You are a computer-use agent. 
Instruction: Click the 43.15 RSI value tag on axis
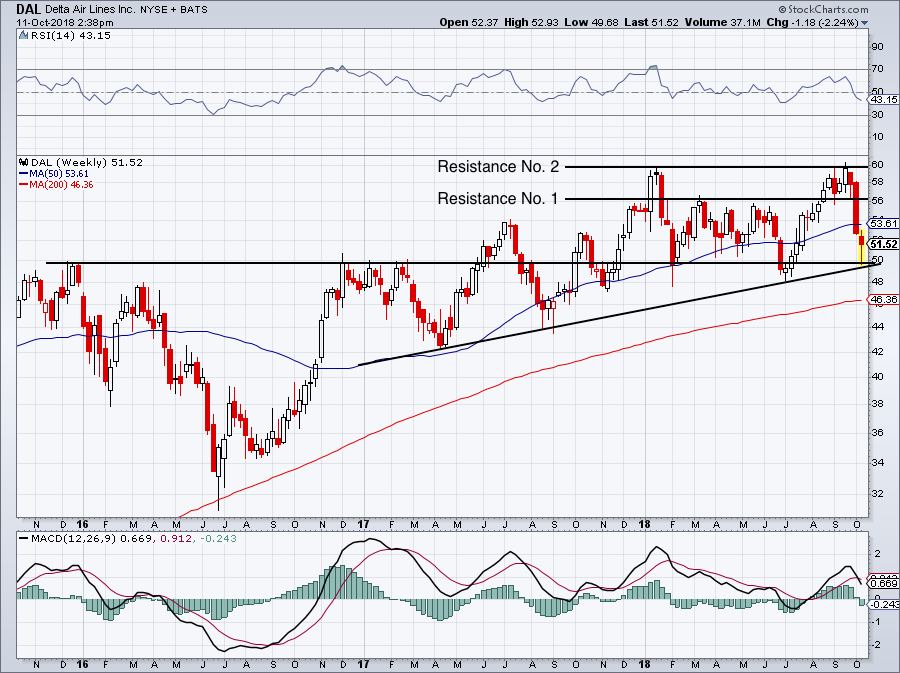tap(884, 100)
